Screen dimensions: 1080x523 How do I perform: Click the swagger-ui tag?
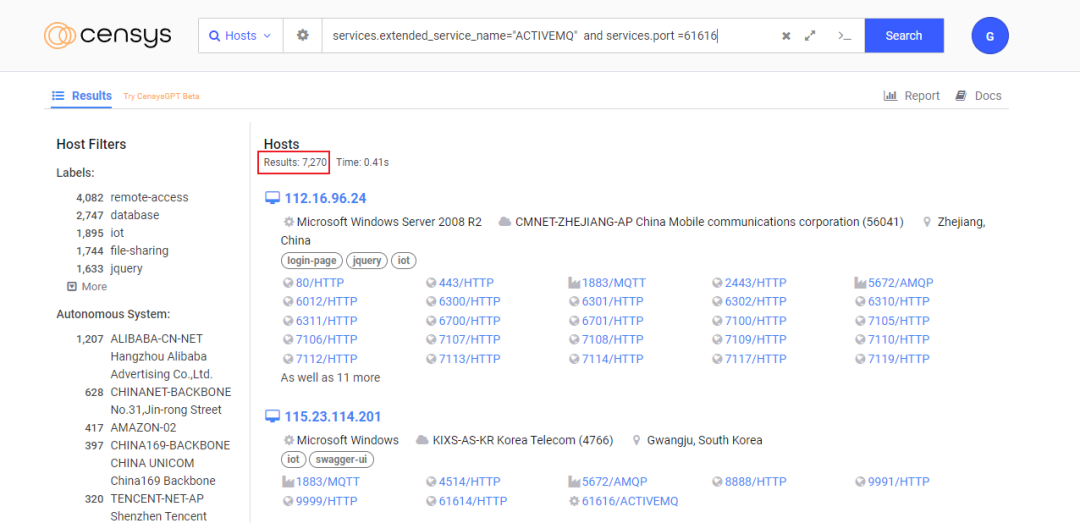click(341, 460)
